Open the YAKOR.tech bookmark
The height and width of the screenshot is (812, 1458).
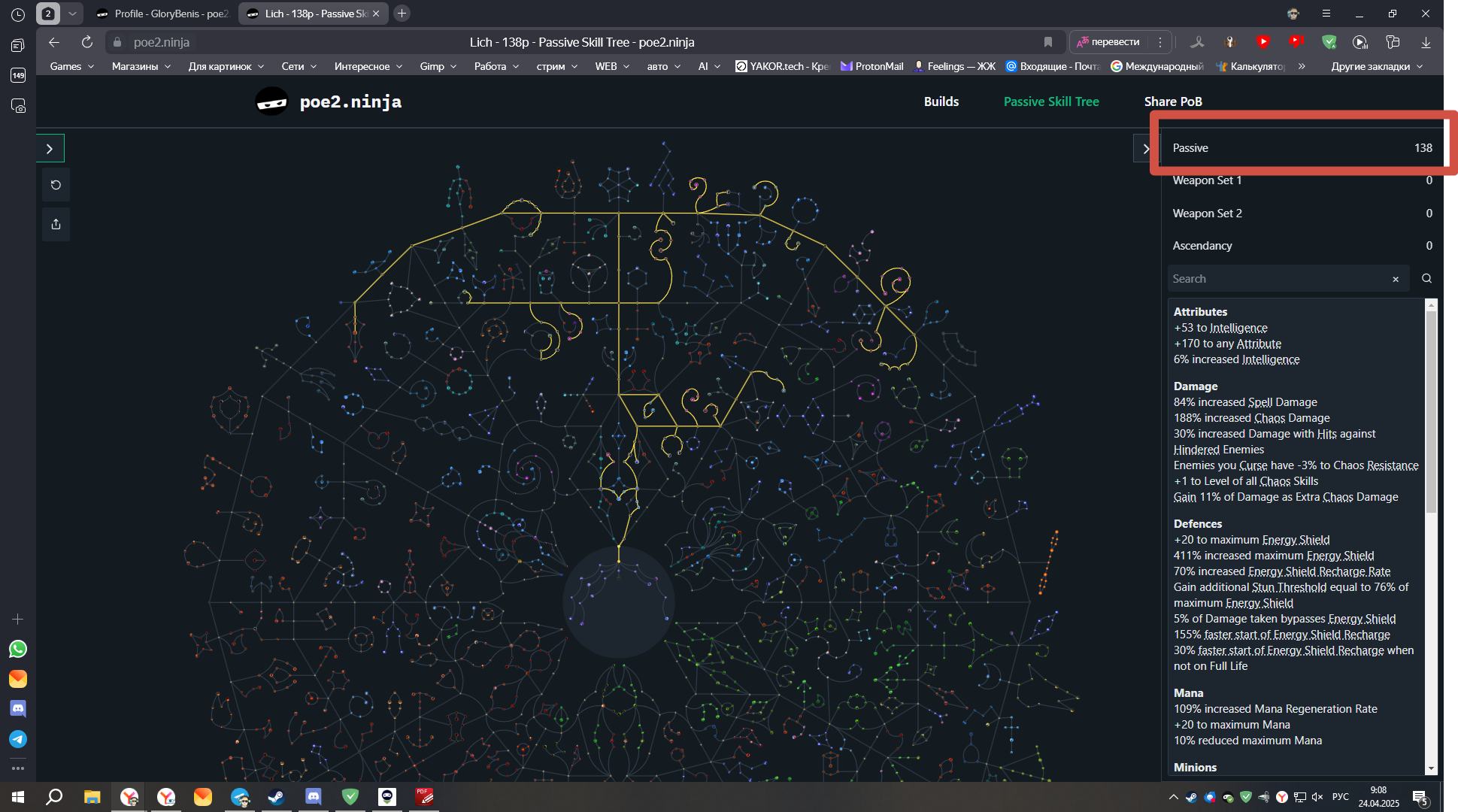tap(782, 66)
